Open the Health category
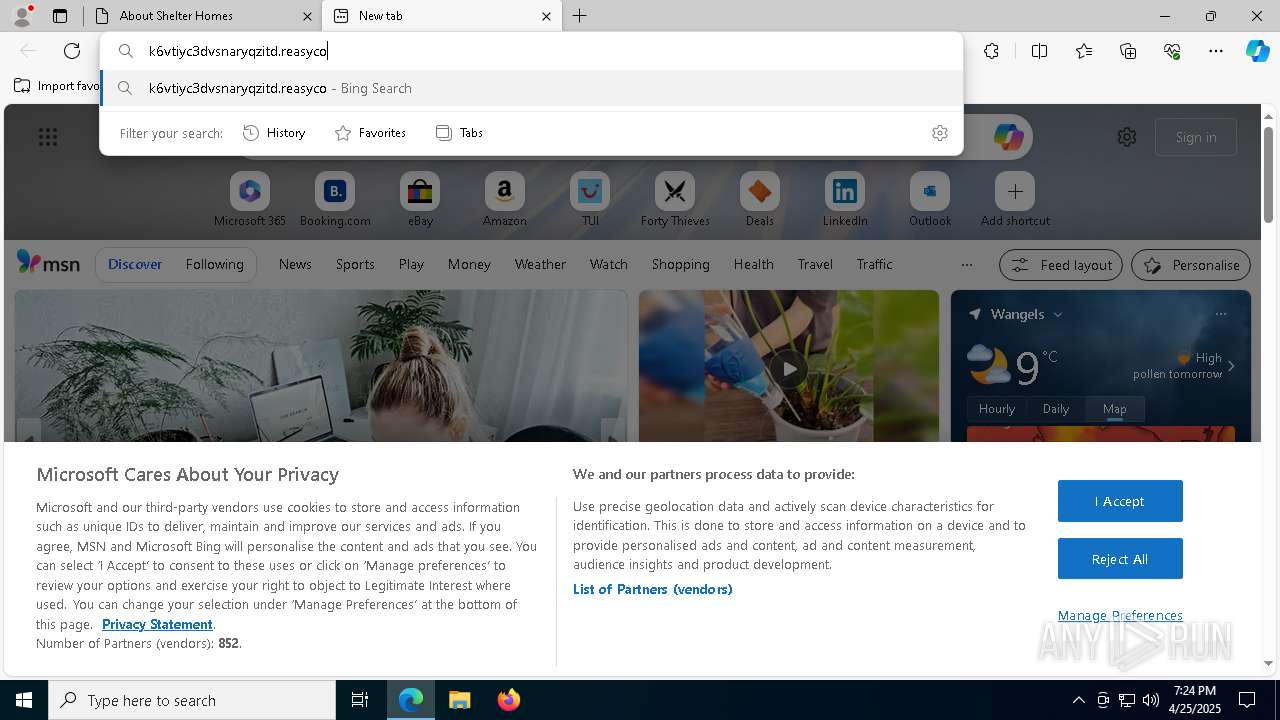 753,264
